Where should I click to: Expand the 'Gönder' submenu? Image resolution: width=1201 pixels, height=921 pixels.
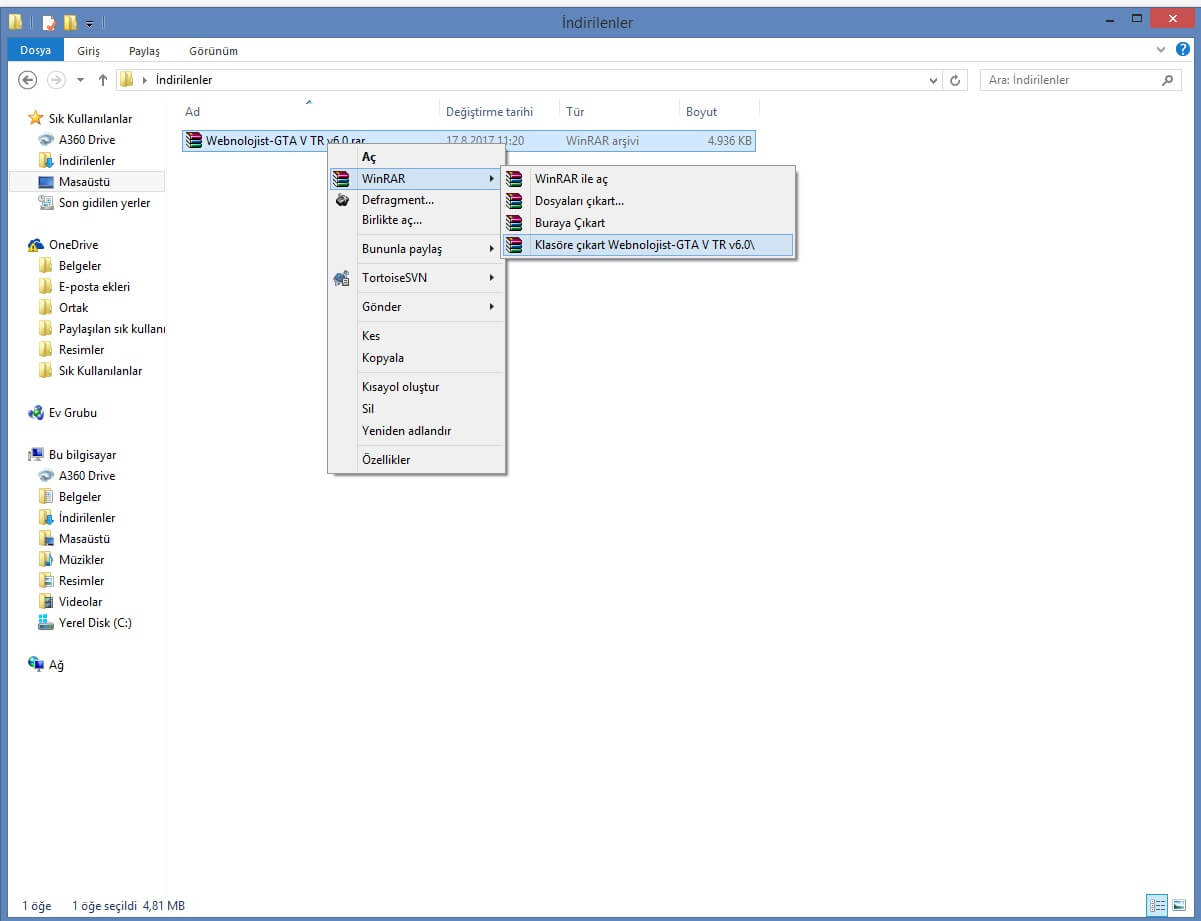tap(491, 307)
